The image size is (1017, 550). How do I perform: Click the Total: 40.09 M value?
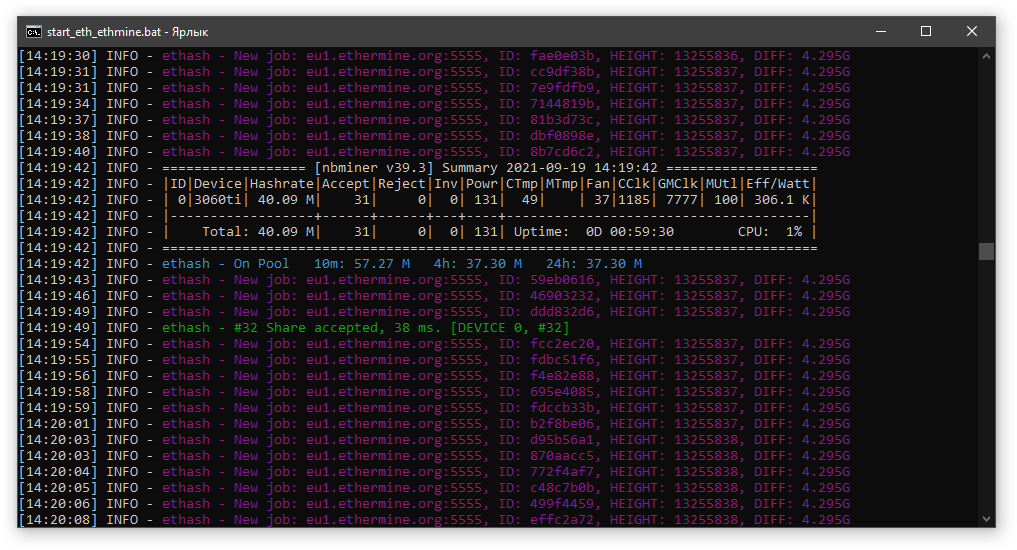[258, 232]
